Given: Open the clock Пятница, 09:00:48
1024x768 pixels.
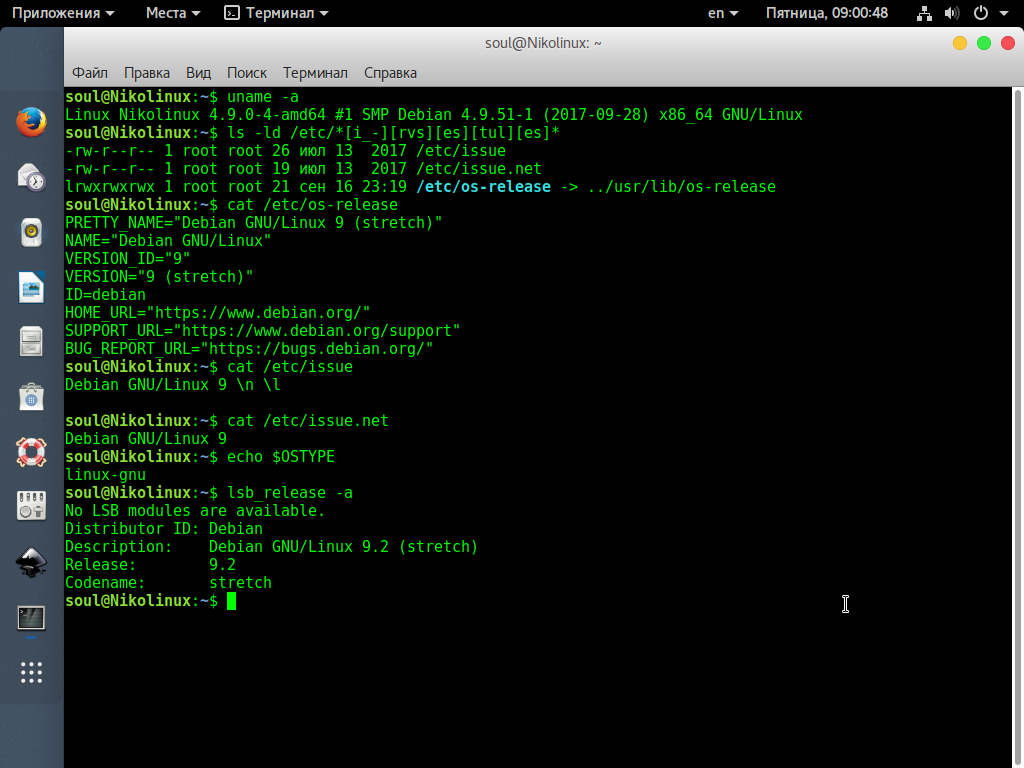Looking at the screenshot, I should (827, 13).
